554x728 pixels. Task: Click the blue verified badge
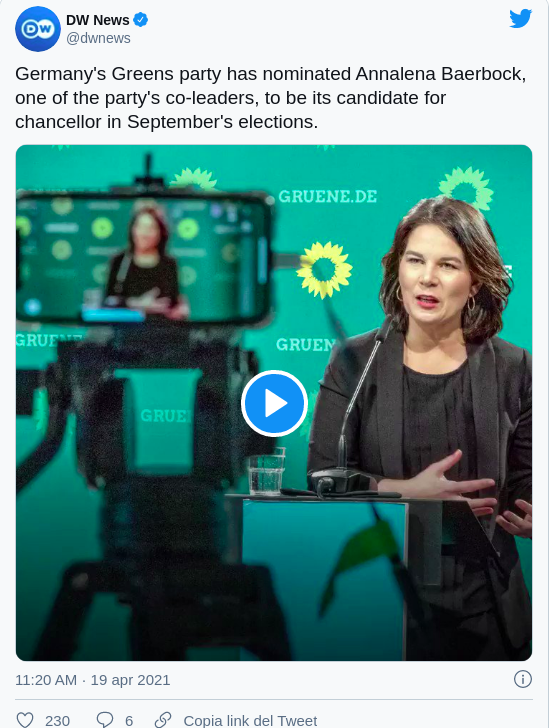point(141,20)
